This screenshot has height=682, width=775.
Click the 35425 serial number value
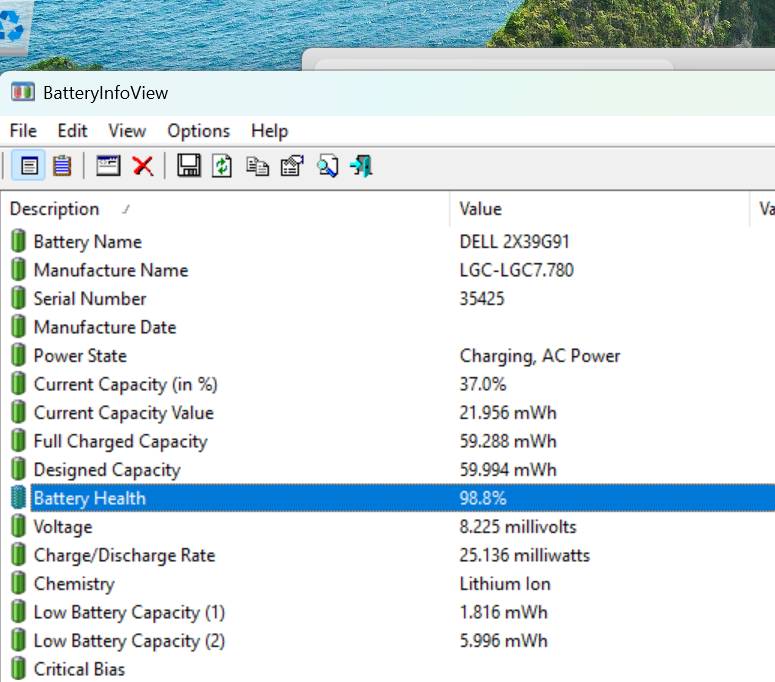(482, 299)
